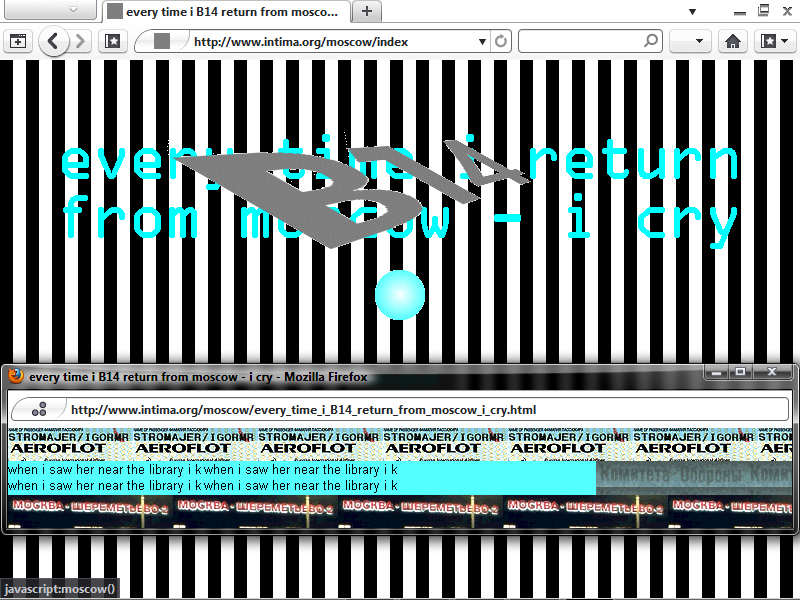Screen dimensions: 800x600
Task: Go to home page via house icon
Action: 733,41
